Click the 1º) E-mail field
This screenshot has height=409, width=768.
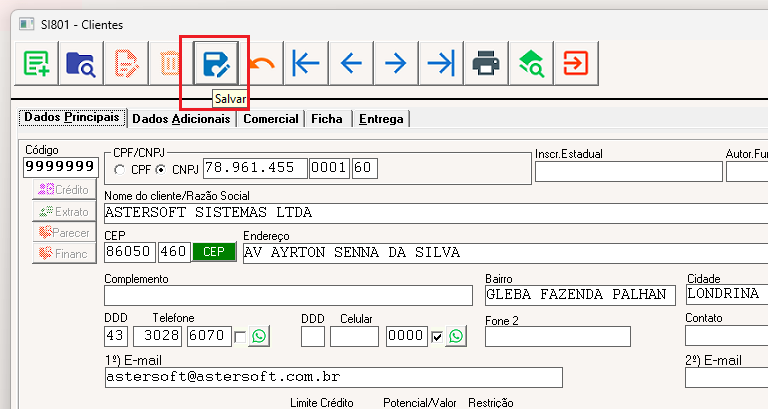[x=333, y=378]
